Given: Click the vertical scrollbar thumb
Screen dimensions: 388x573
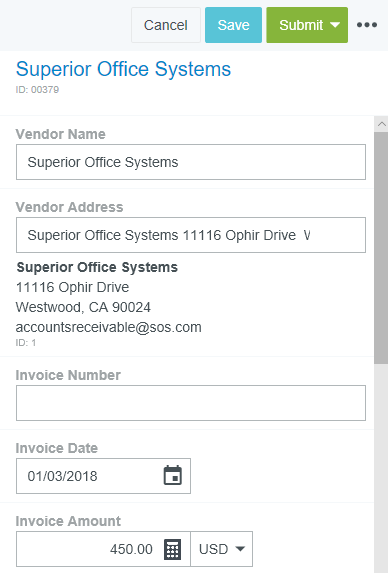Looking at the screenshot, I should coord(381,248).
